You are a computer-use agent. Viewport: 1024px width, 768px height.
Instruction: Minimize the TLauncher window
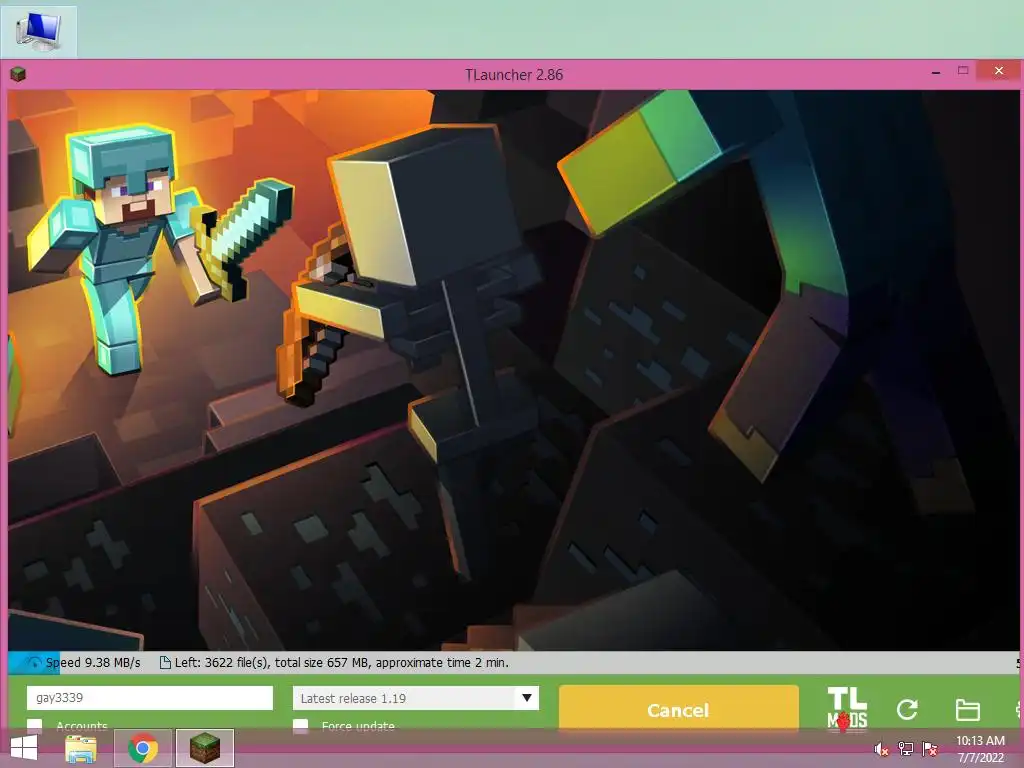(936, 72)
